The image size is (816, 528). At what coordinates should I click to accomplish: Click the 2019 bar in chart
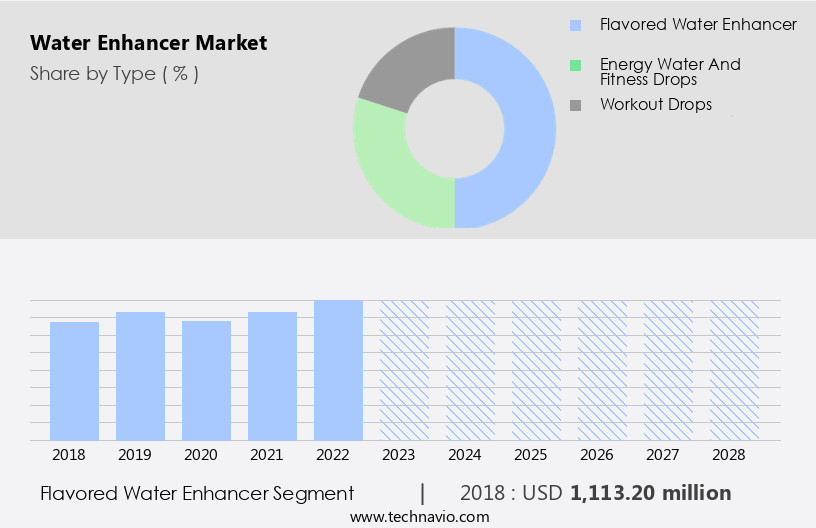click(140, 376)
